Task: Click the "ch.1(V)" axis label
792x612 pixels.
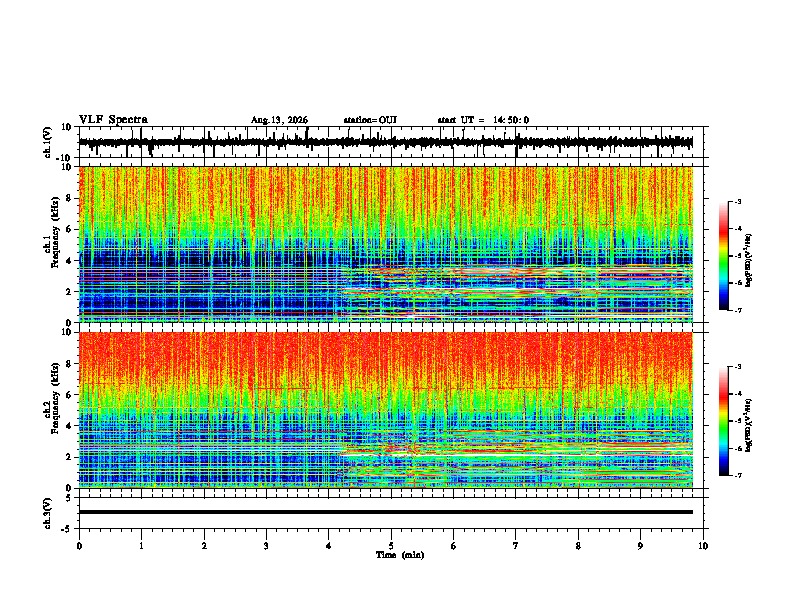Action: coord(48,142)
